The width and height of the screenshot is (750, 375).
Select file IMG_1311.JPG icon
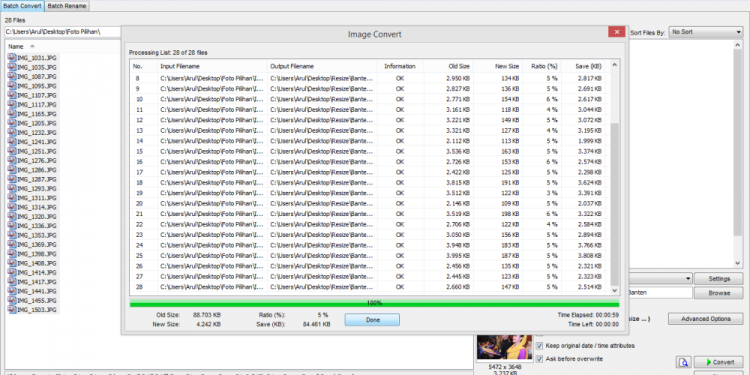[12, 197]
